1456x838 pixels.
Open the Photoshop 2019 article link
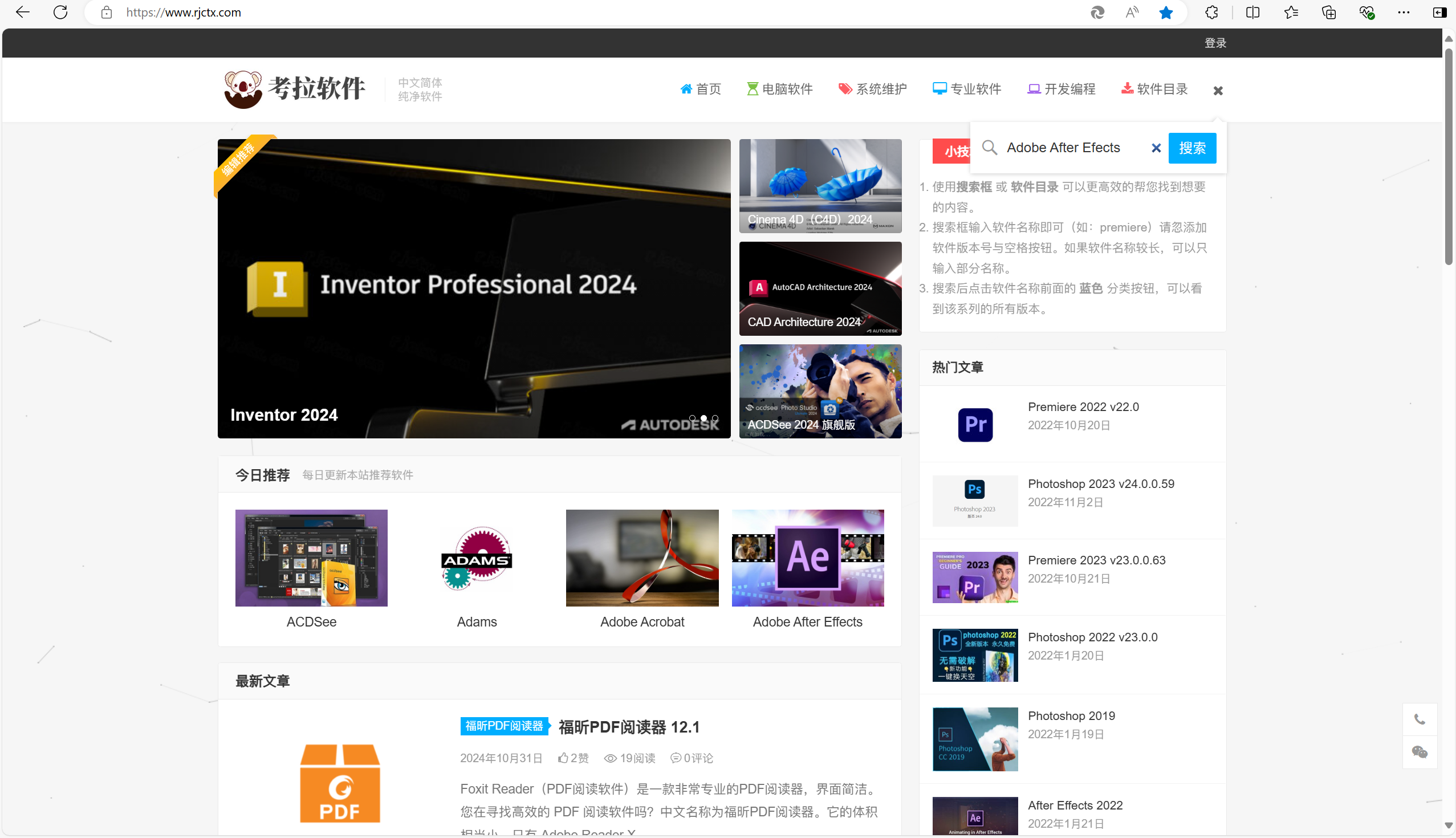1071,715
